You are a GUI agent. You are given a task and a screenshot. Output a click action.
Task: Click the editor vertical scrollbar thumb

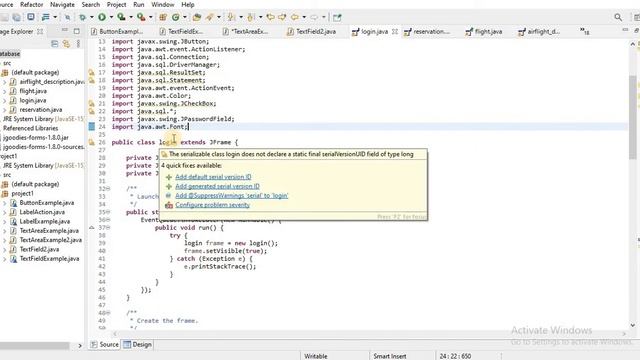(x=633, y=118)
